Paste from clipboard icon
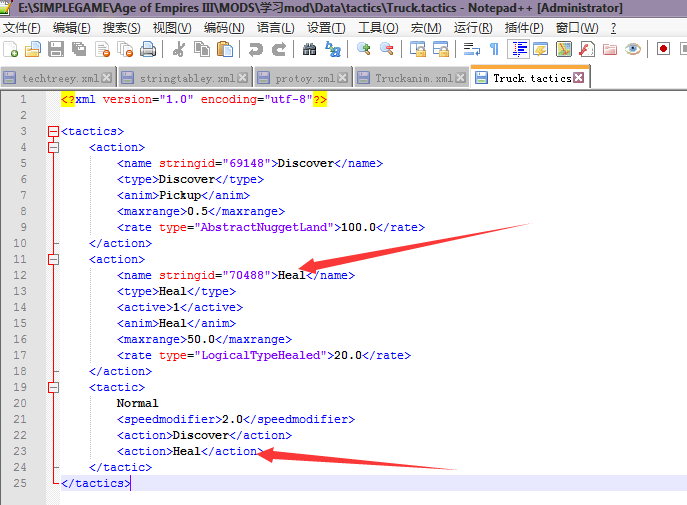The height and width of the screenshot is (505, 687). point(225,49)
